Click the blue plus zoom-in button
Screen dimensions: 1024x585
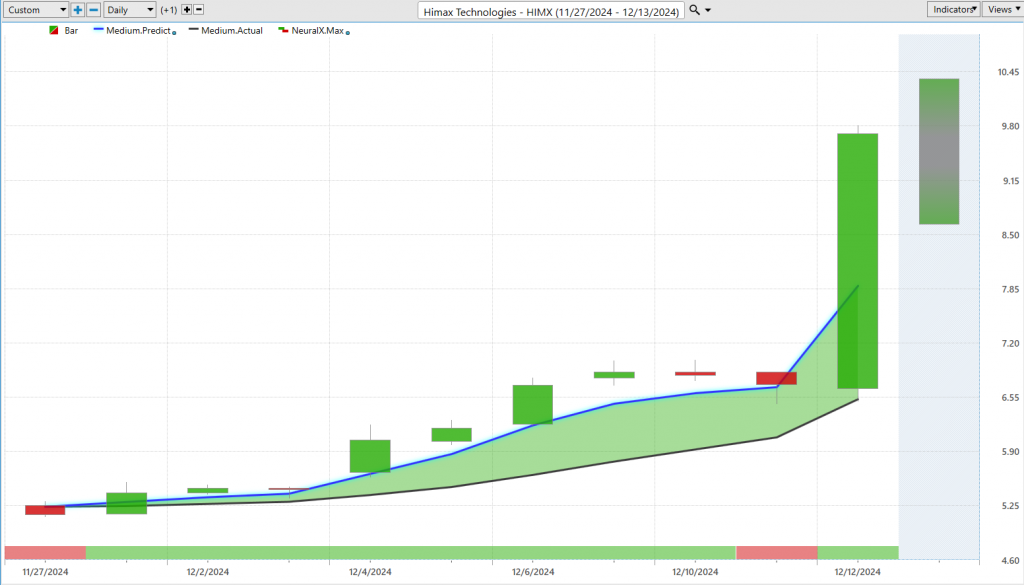(x=78, y=10)
